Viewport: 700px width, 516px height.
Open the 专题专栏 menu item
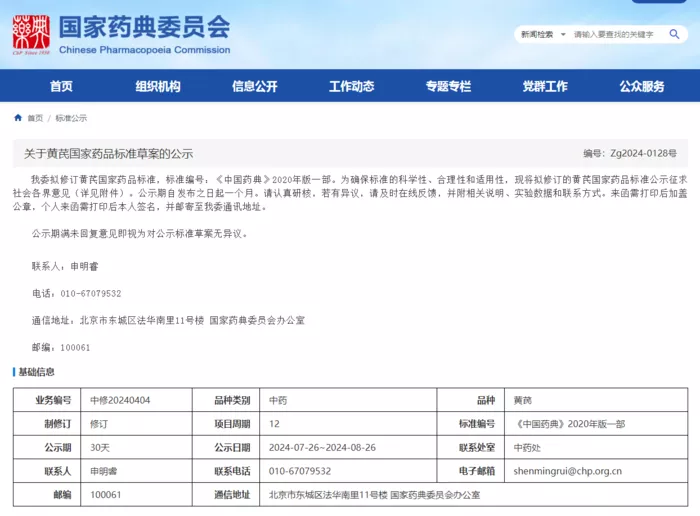coord(448,86)
